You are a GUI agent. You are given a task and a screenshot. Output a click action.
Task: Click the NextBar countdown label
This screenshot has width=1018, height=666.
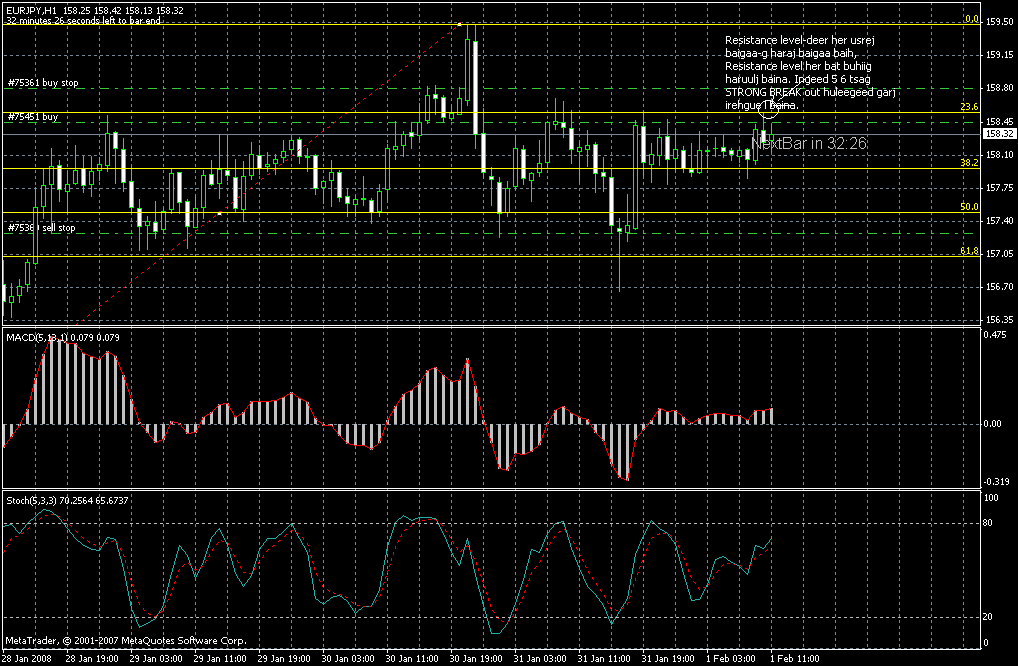pos(810,144)
